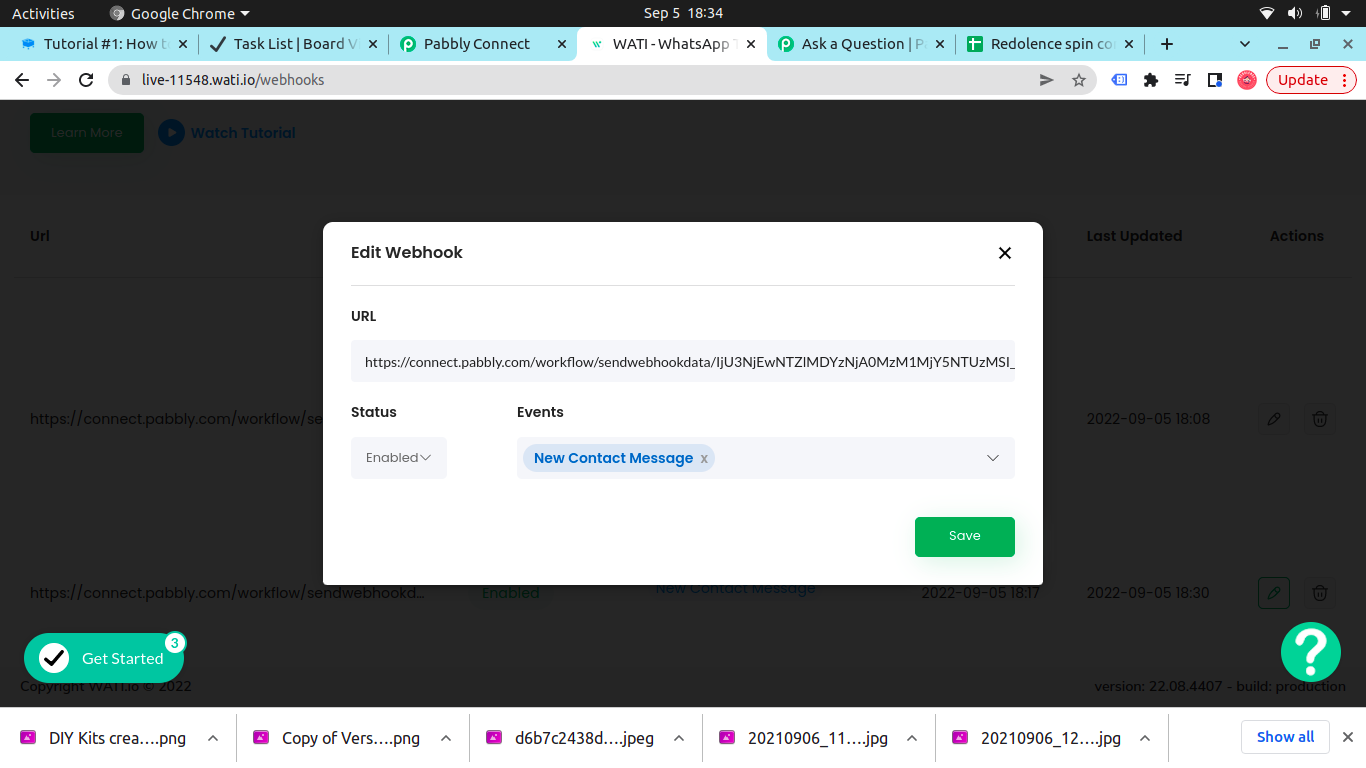Remove the New Contact Message event tag
Image resolution: width=1366 pixels, height=768 pixels.
(x=704, y=458)
